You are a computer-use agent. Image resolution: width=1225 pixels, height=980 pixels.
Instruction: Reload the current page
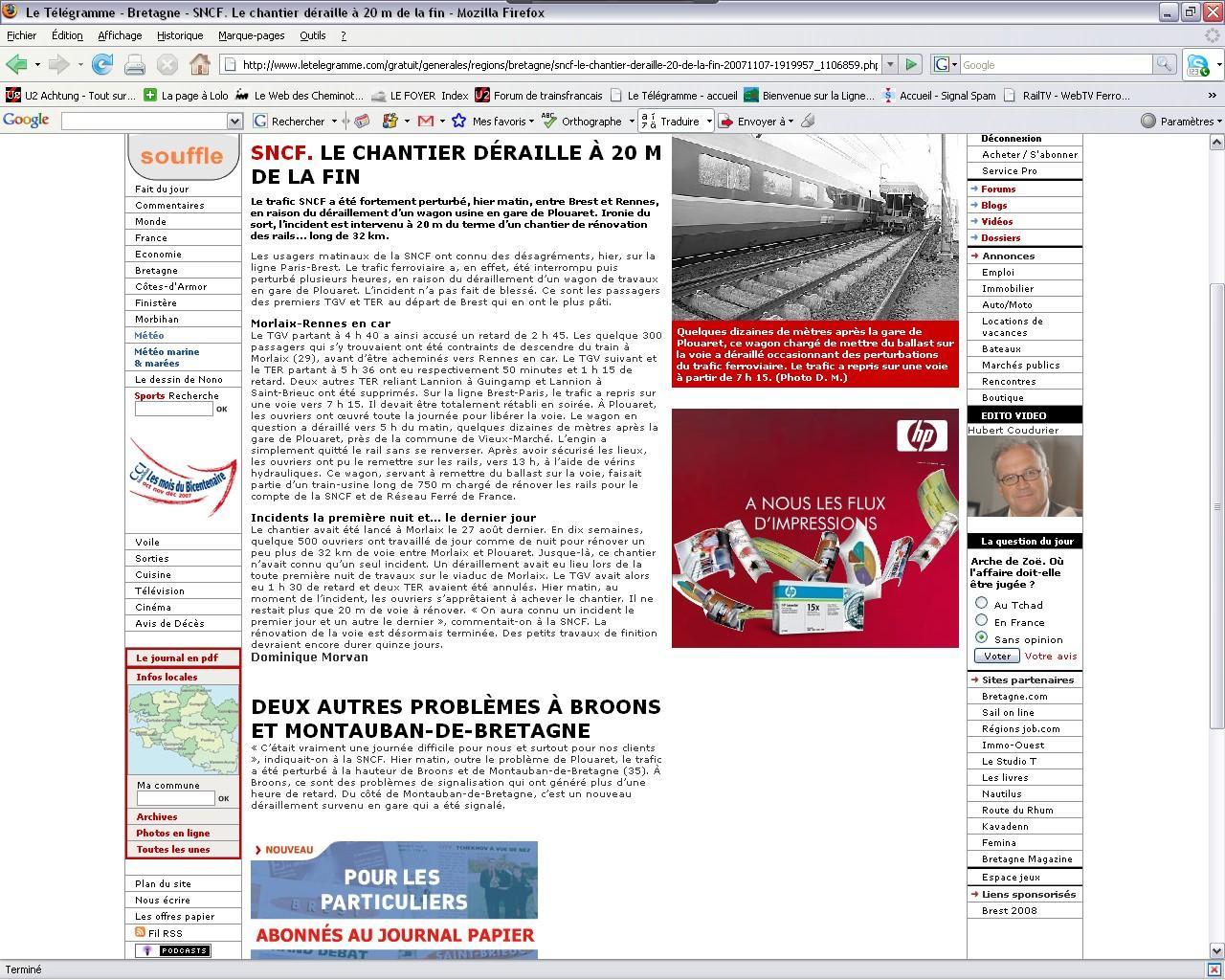(101, 64)
